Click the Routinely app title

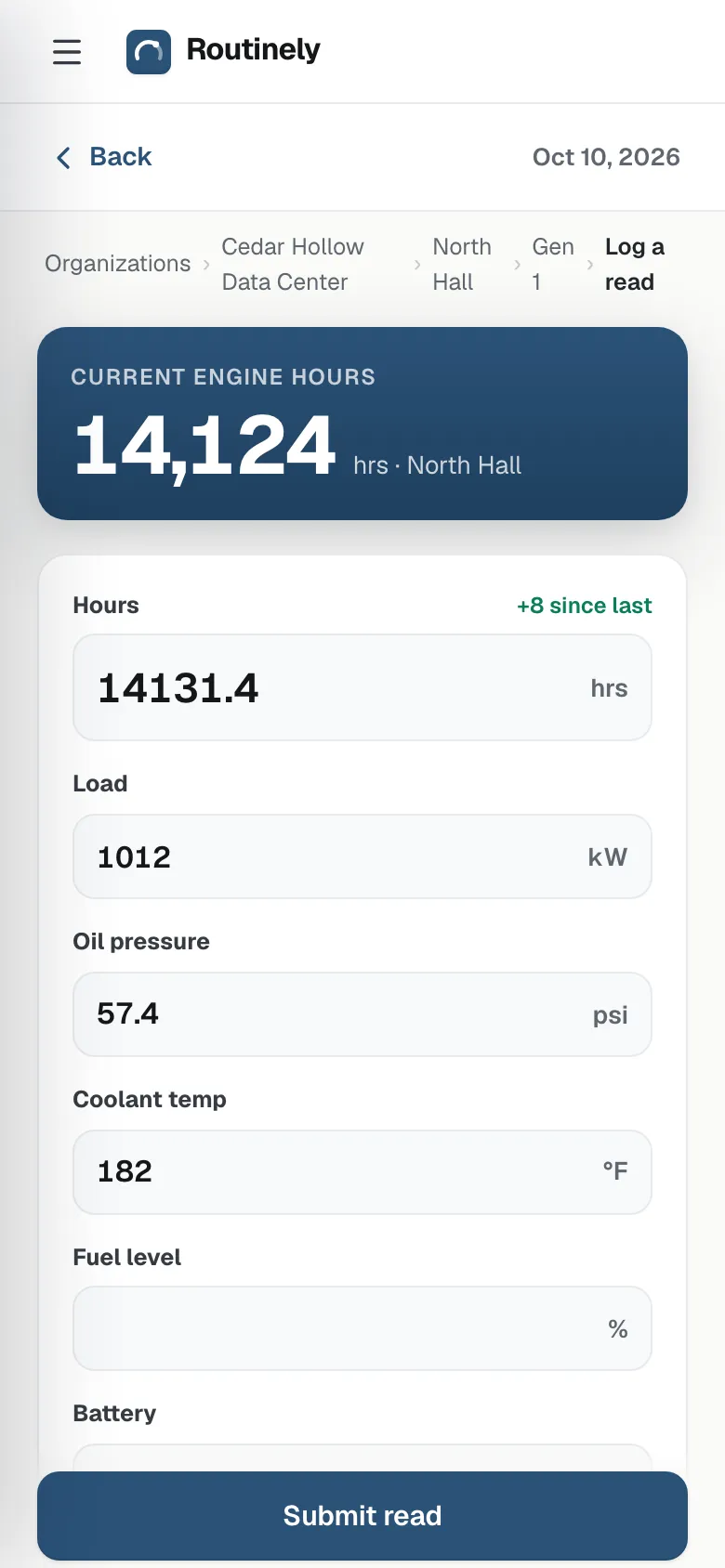pyautogui.click(x=253, y=49)
